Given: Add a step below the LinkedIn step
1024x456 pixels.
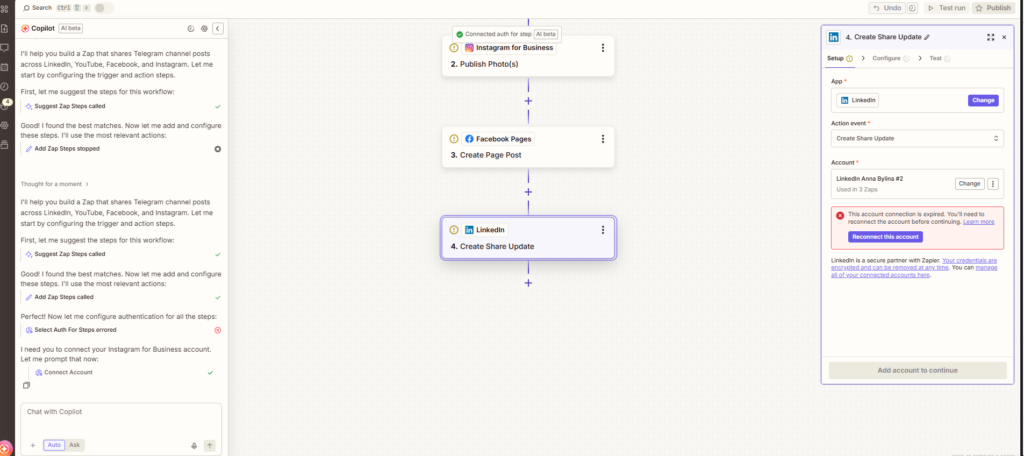Looking at the screenshot, I should [528, 283].
